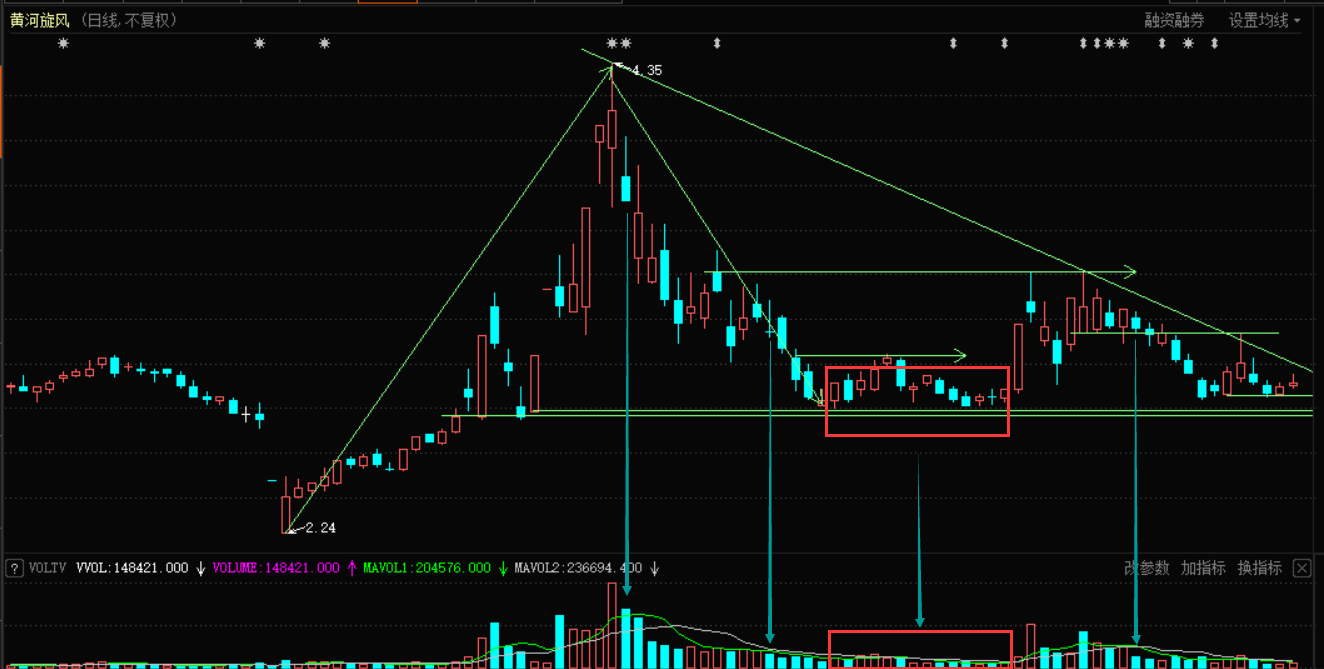Viewport: 1324px width, 669px height.
Task: Click the orange-highlighted tab at top edge
Action: pyautogui.click(x=387, y=2)
